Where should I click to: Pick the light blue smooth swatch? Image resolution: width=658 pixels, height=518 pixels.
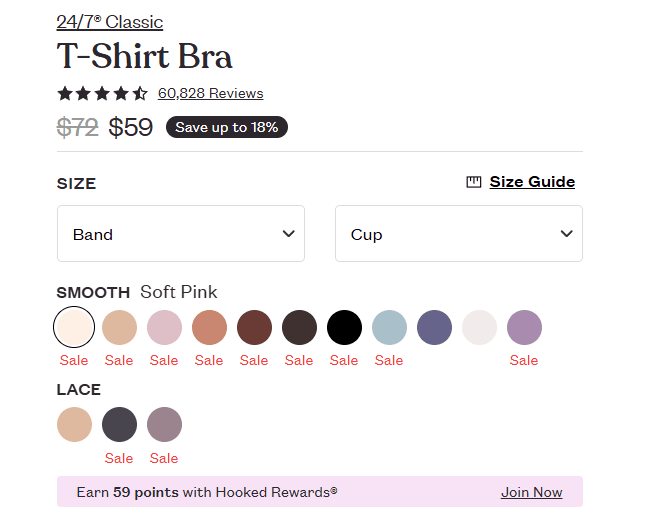(x=389, y=327)
